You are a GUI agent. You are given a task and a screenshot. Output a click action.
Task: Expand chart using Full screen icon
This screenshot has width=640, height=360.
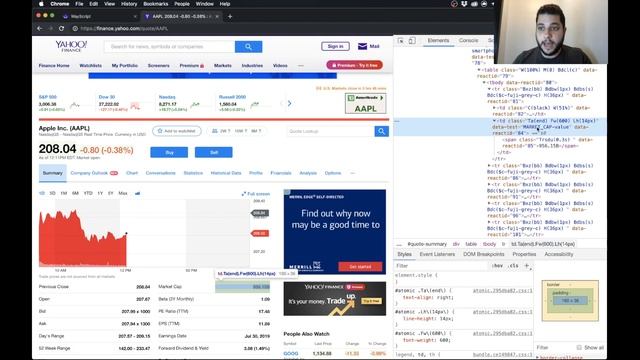244,194
